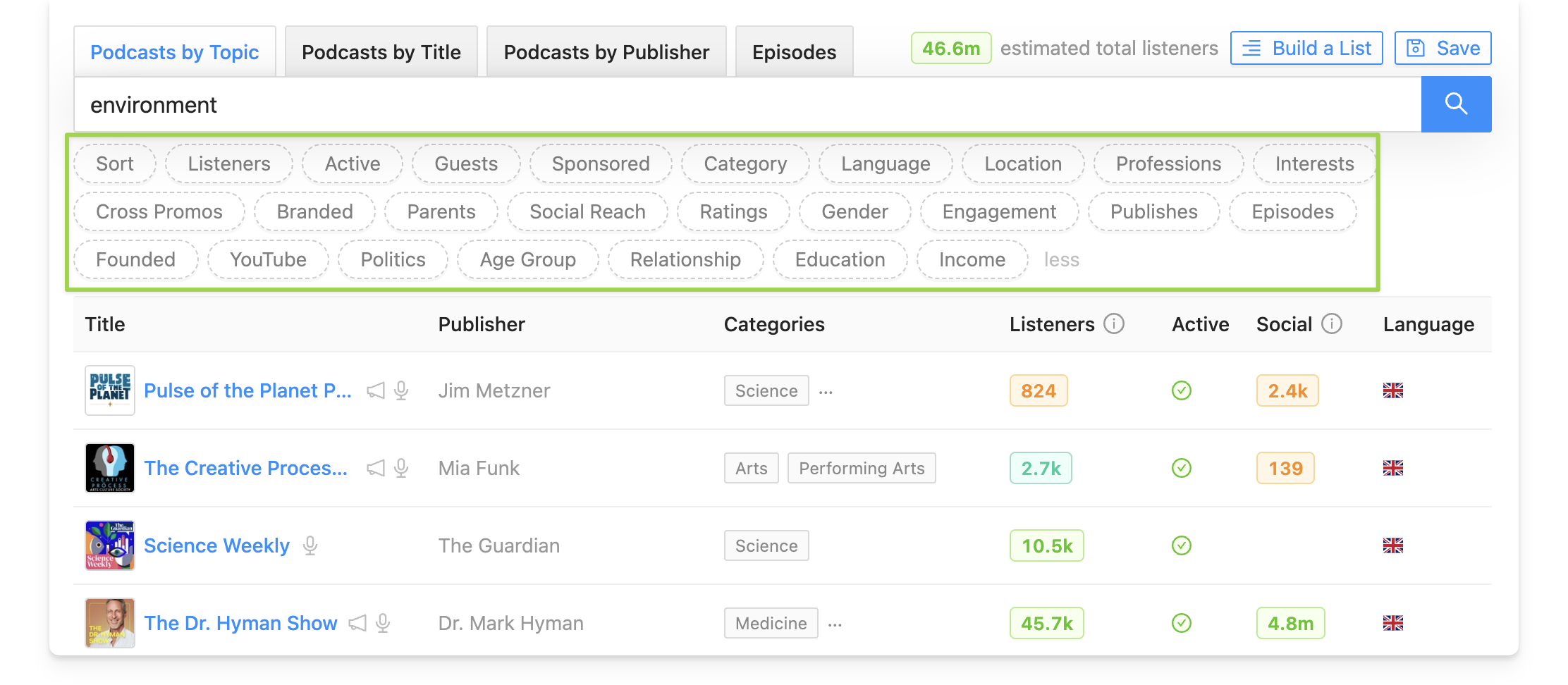Viewport: 1568px width, 685px height.
Task: Click the Medicine category tag
Action: pyautogui.click(x=771, y=623)
